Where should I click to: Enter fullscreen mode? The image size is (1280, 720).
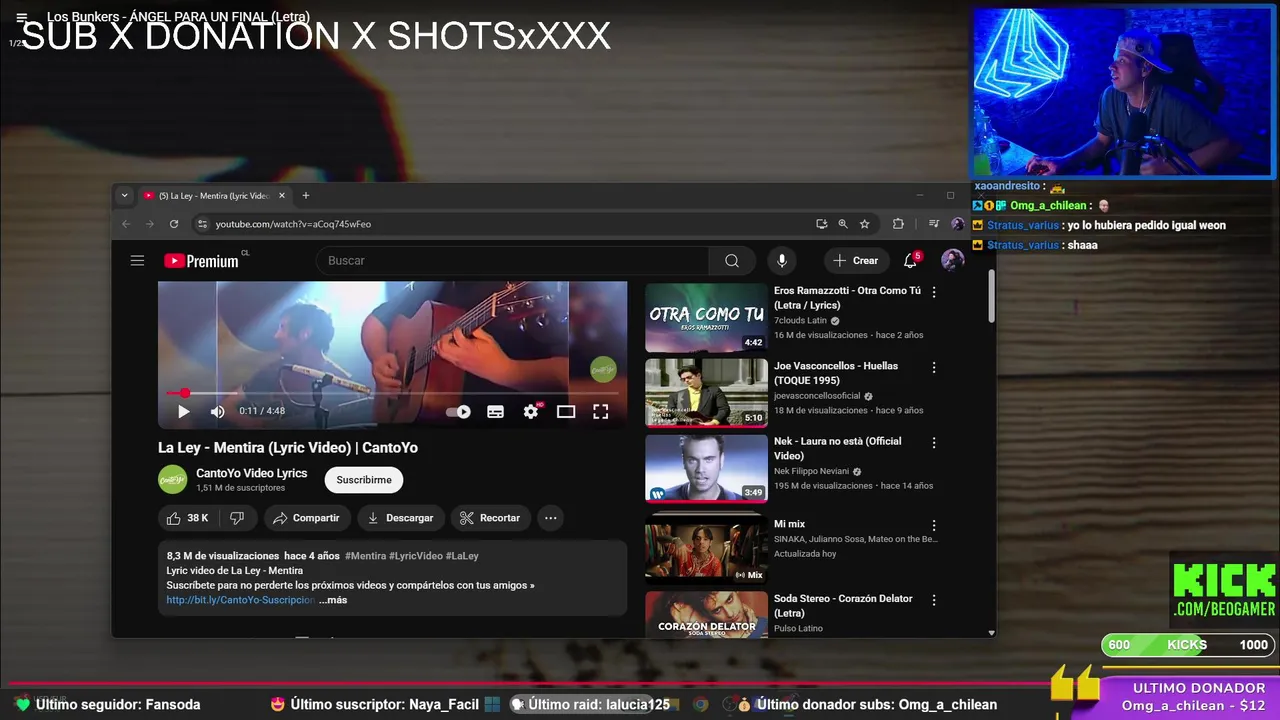point(601,411)
